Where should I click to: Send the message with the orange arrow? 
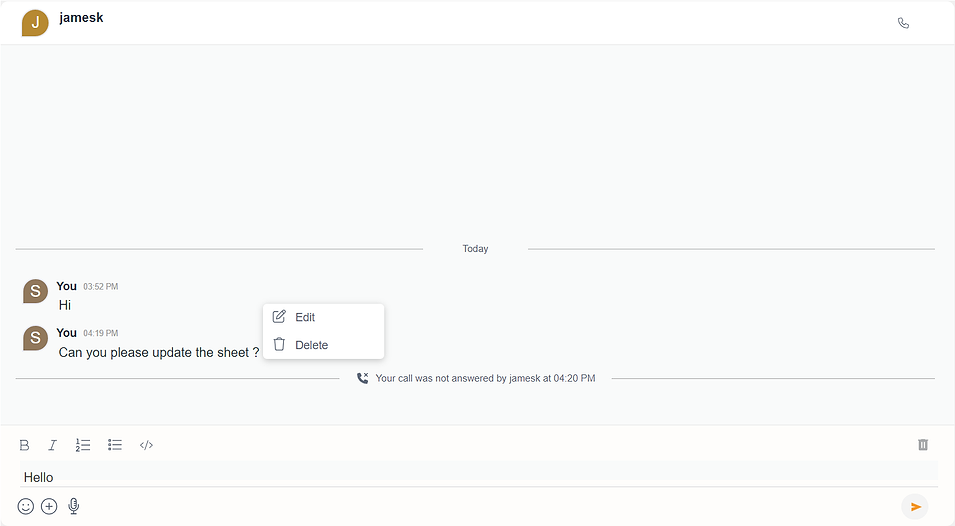[x=915, y=507]
